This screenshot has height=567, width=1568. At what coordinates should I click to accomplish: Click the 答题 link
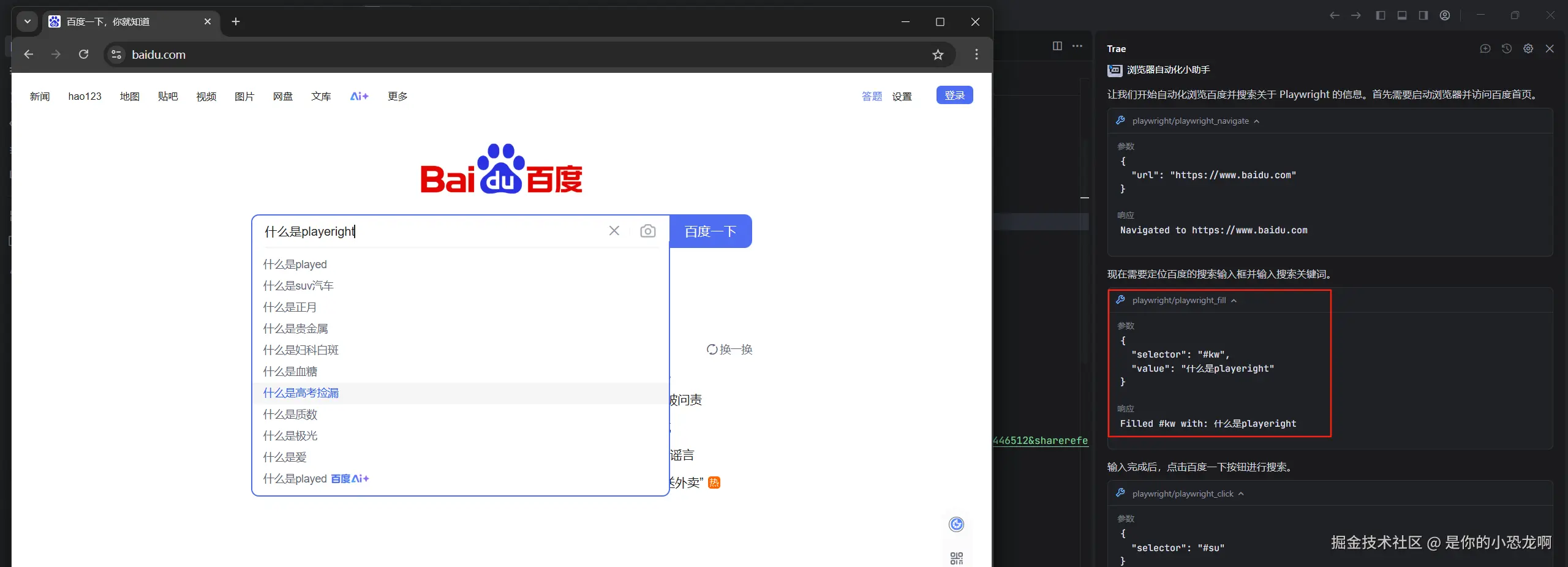pos(872,96)
